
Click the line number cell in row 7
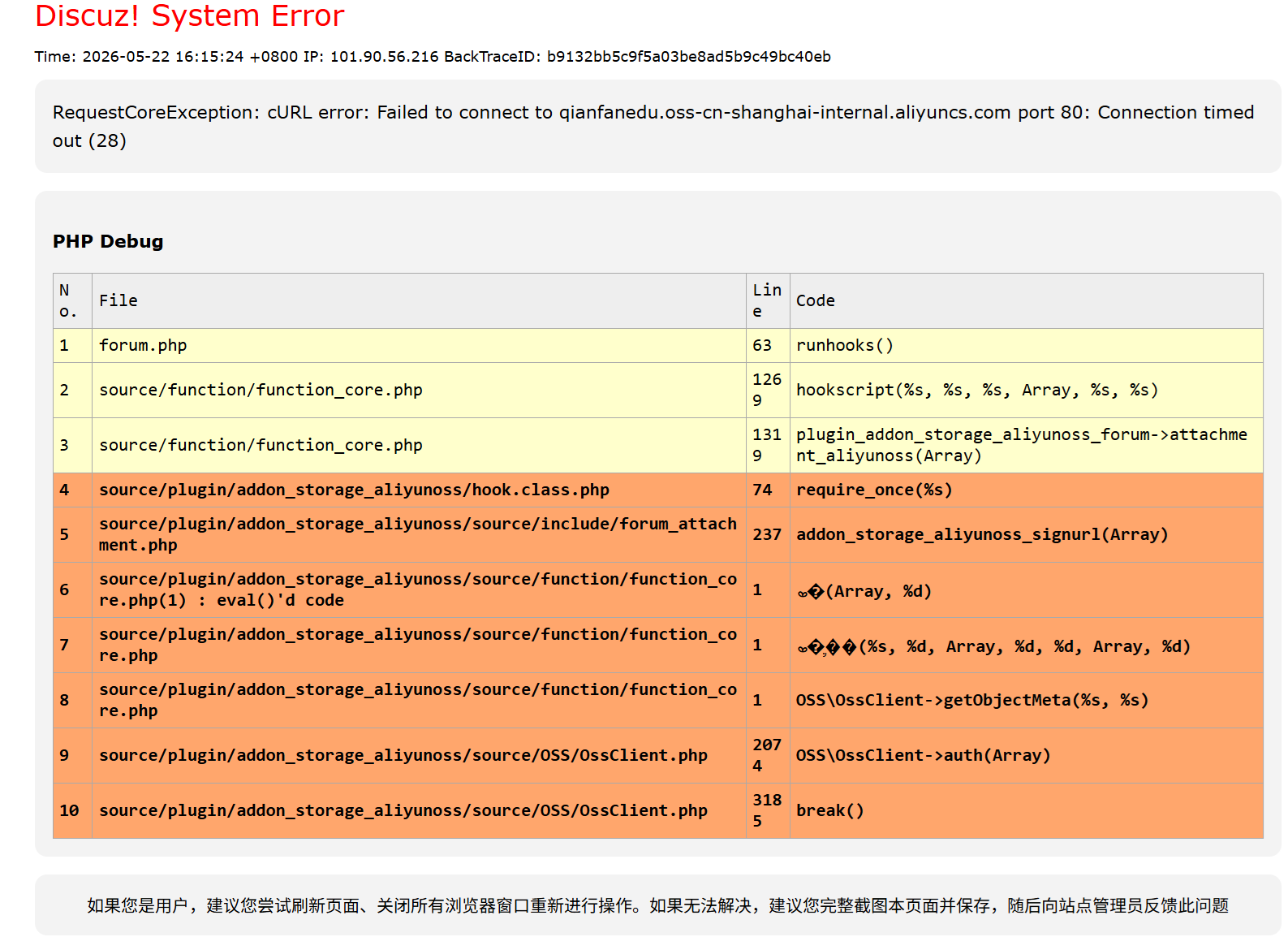click(x=768, y=646)
